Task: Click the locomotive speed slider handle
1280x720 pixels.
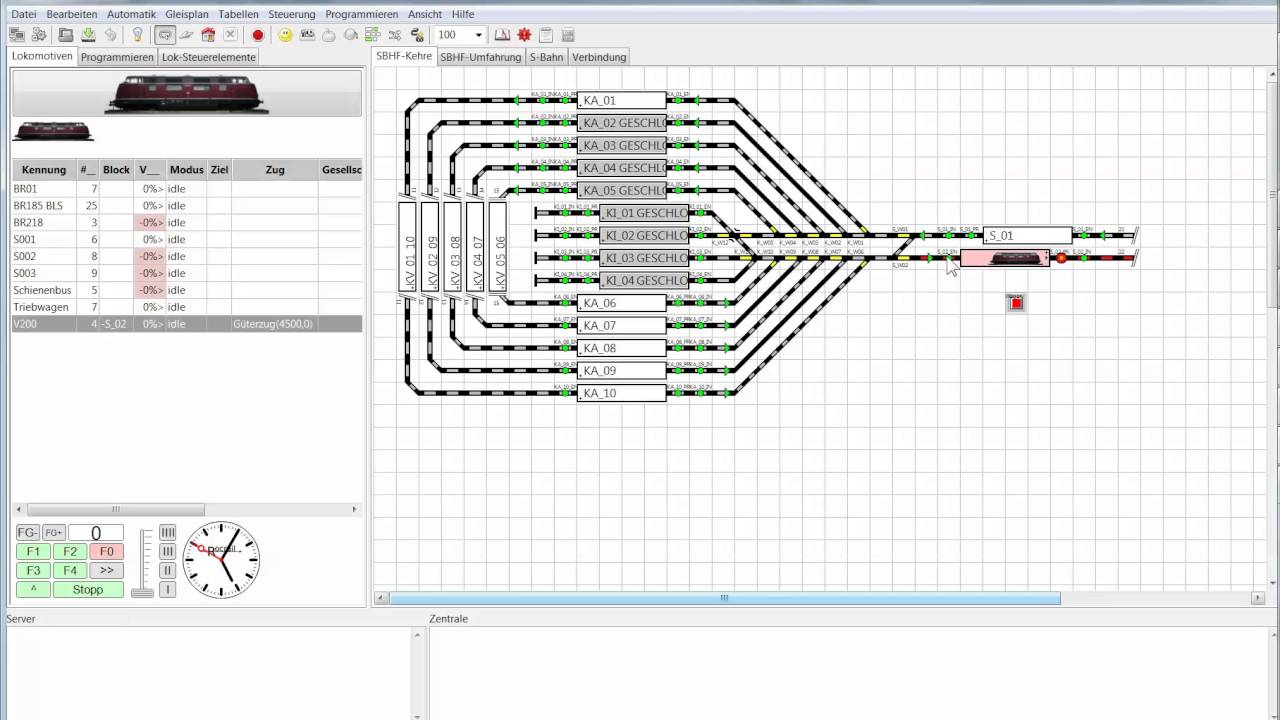Action: [x=143, y=592]
